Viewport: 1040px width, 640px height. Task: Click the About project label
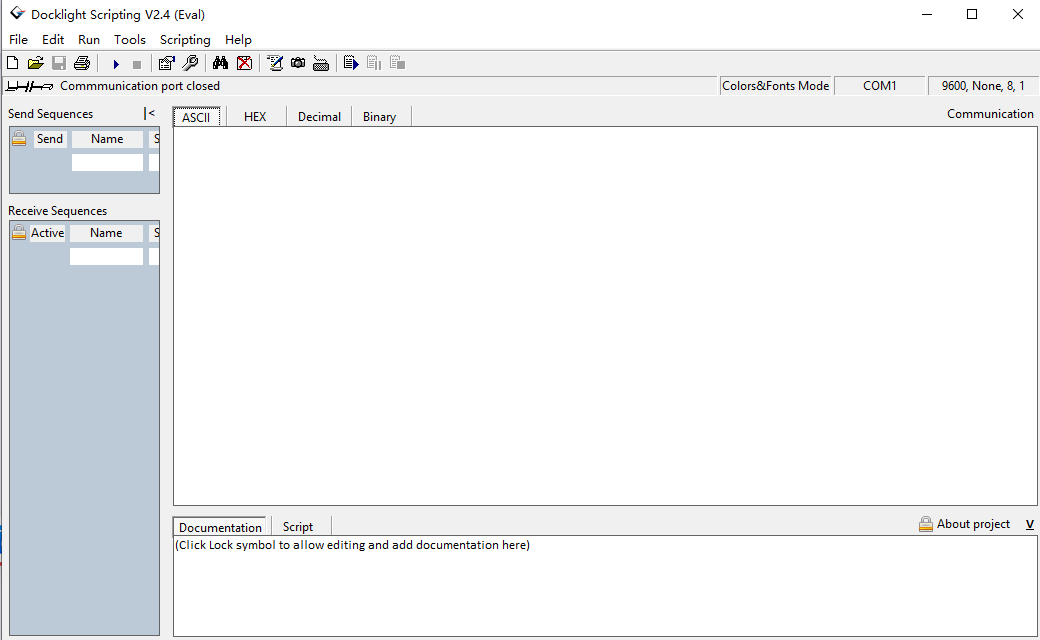coord(973,524)
